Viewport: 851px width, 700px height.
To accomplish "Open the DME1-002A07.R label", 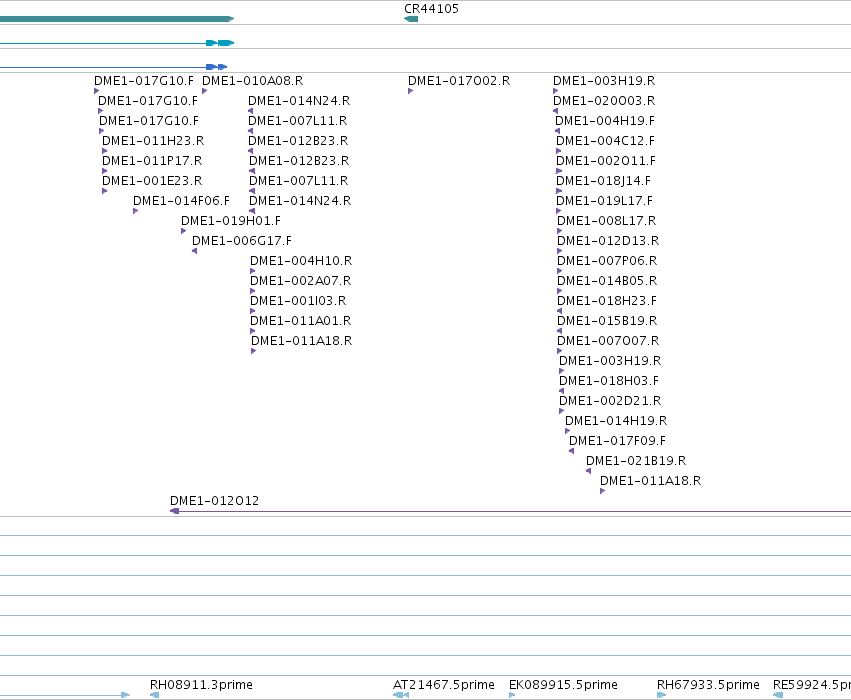I will coord(301,281).
